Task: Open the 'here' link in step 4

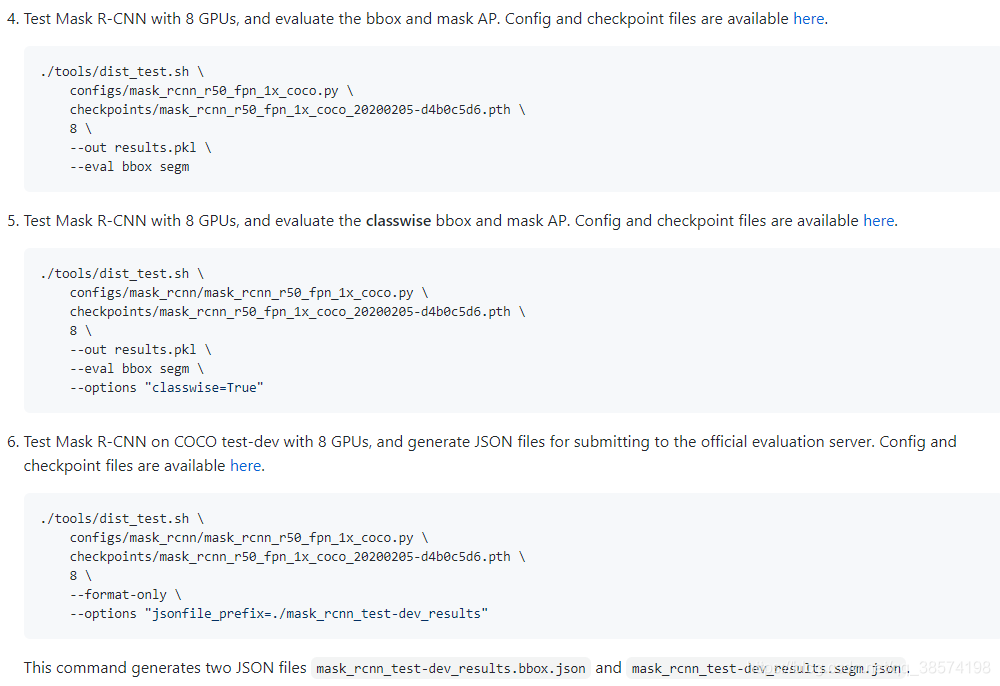Action: click(808, 19)
